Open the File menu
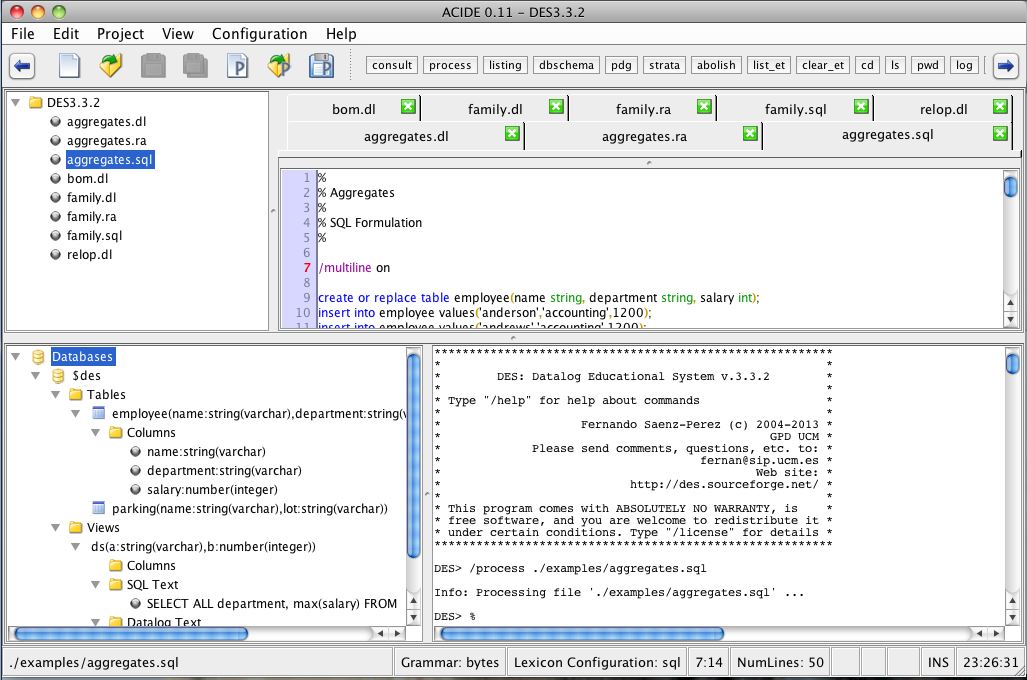 click(x=23, y=34)
